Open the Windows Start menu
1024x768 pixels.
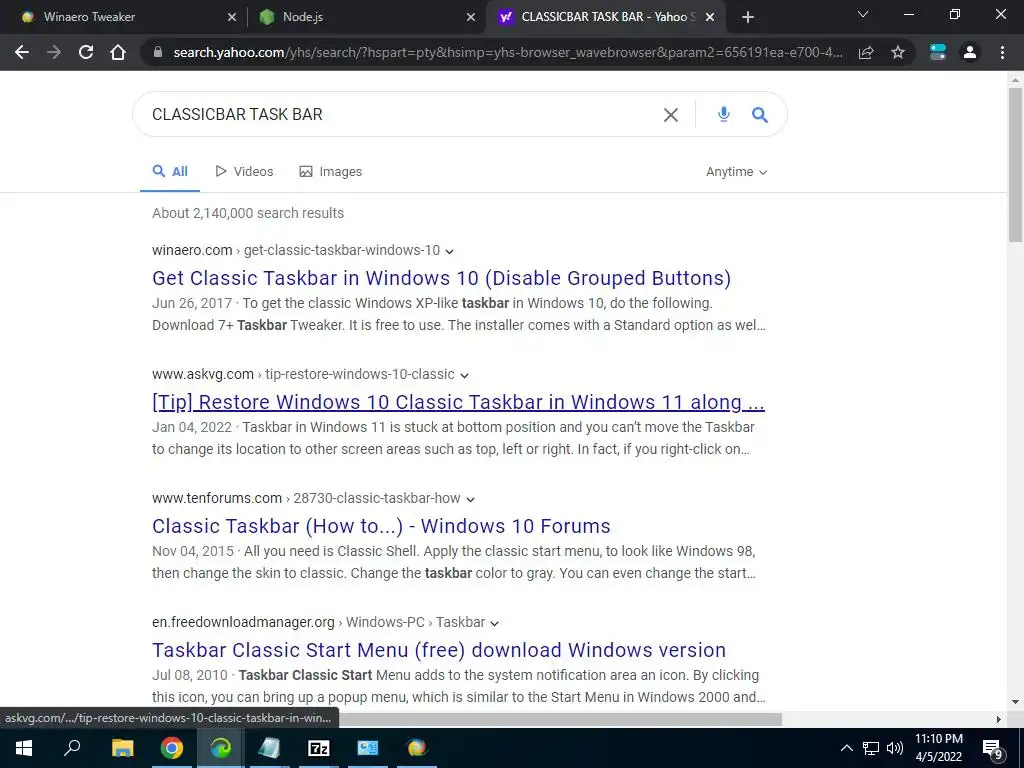(24, 748)
